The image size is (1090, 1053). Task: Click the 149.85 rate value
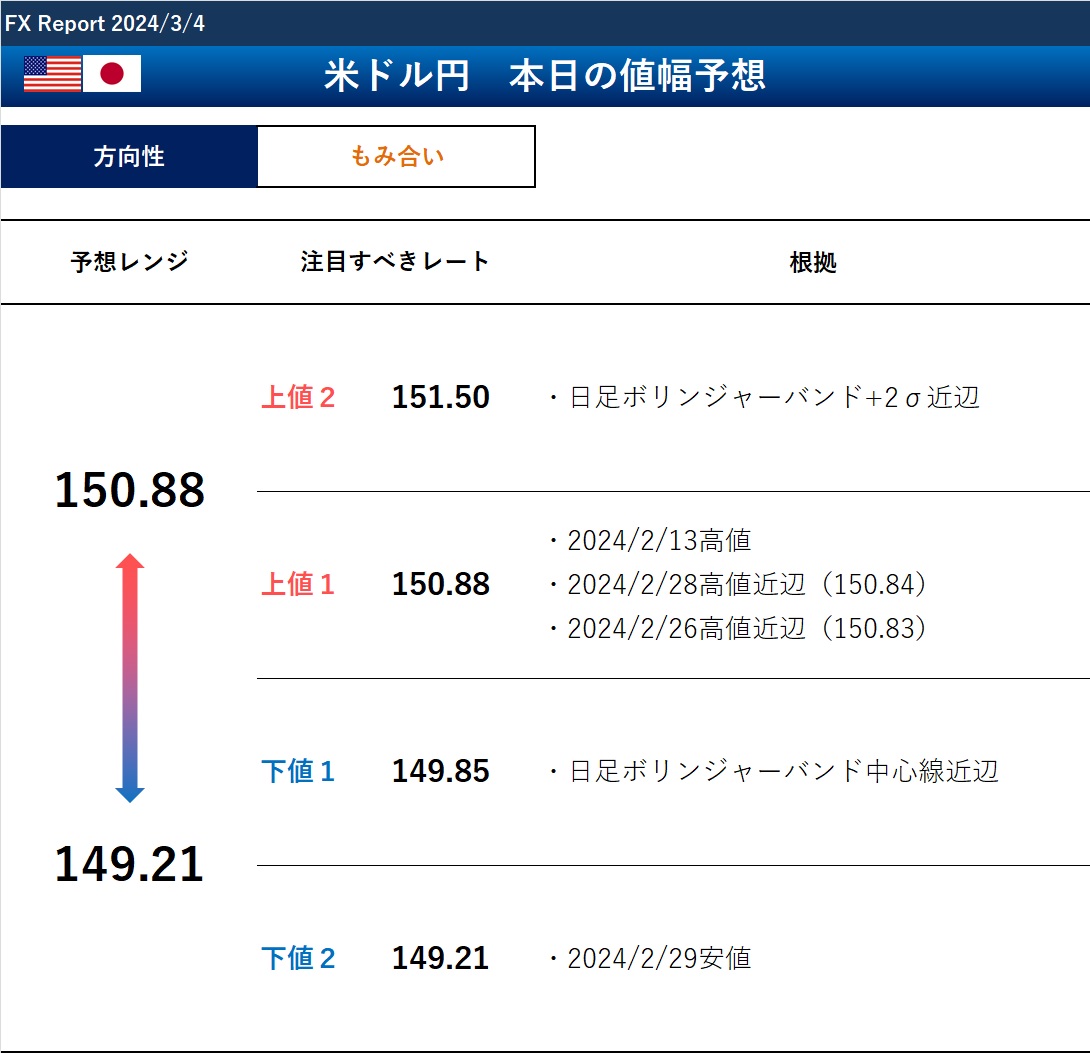[x=440, y=772]
